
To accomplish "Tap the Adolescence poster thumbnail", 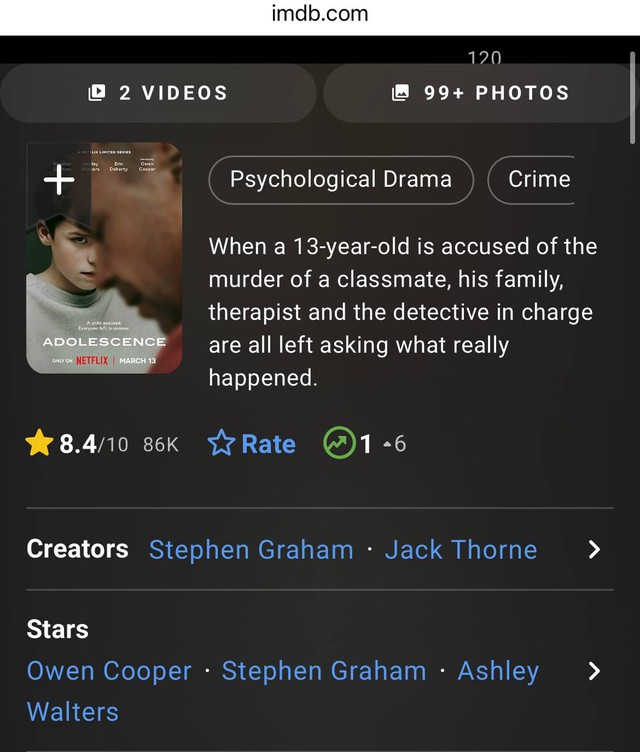I will tap(104, 258).
